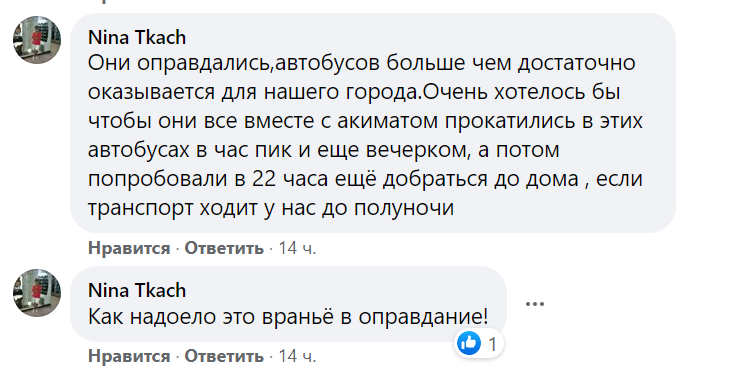Click Нравится under 'Как надоело это враньё' comment
The height and width of the screenshot is (373, 735).
pyautogui.click(x=129, y=356)
